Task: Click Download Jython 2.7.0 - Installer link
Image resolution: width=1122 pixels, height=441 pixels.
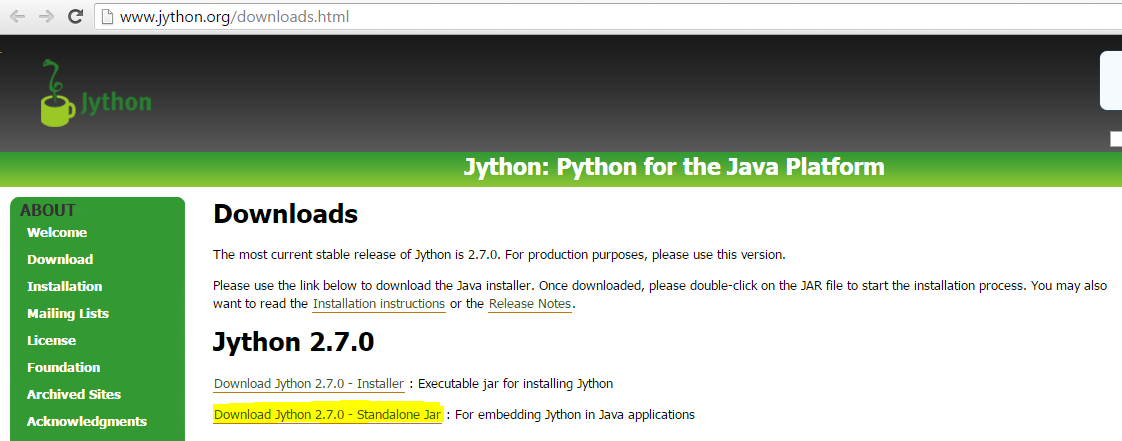Action: point(309,384)
